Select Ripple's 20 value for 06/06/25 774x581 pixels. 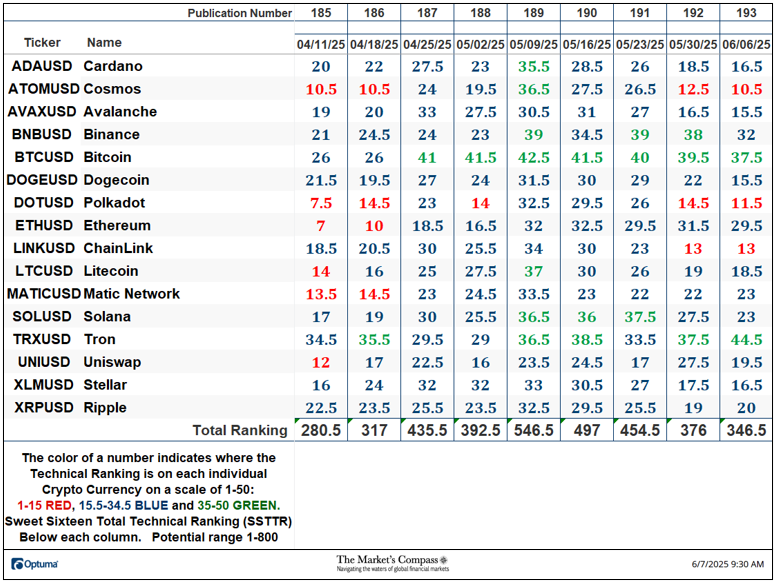click(x=746, y=408)
